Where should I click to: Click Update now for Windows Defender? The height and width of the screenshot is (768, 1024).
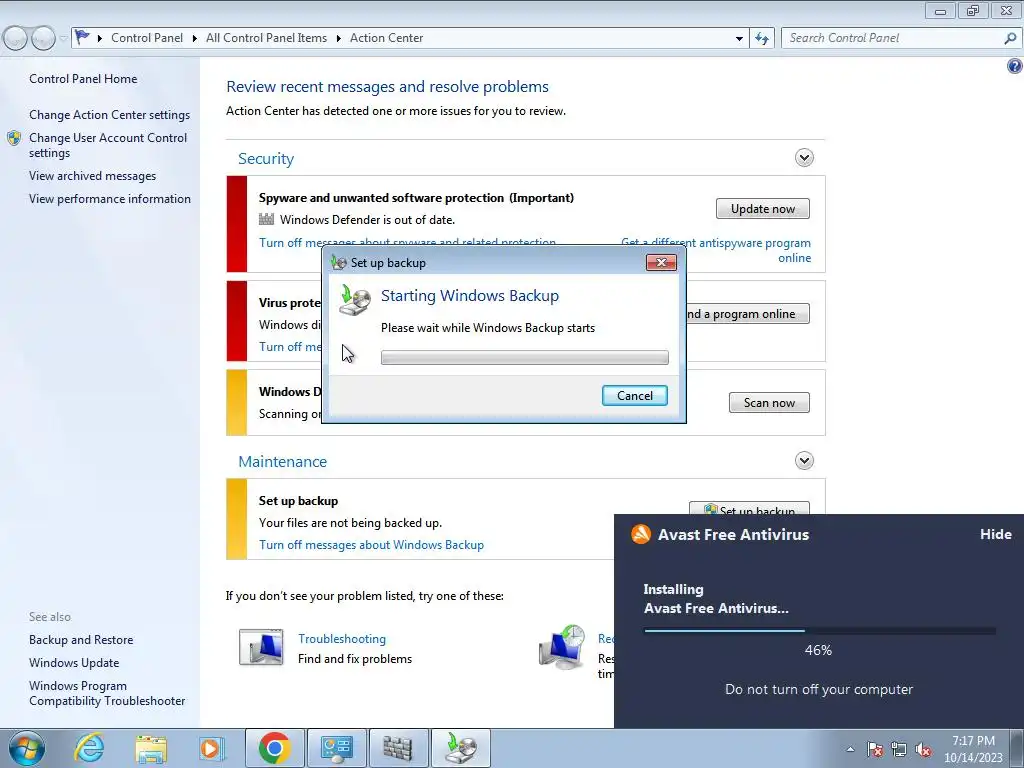763,208
